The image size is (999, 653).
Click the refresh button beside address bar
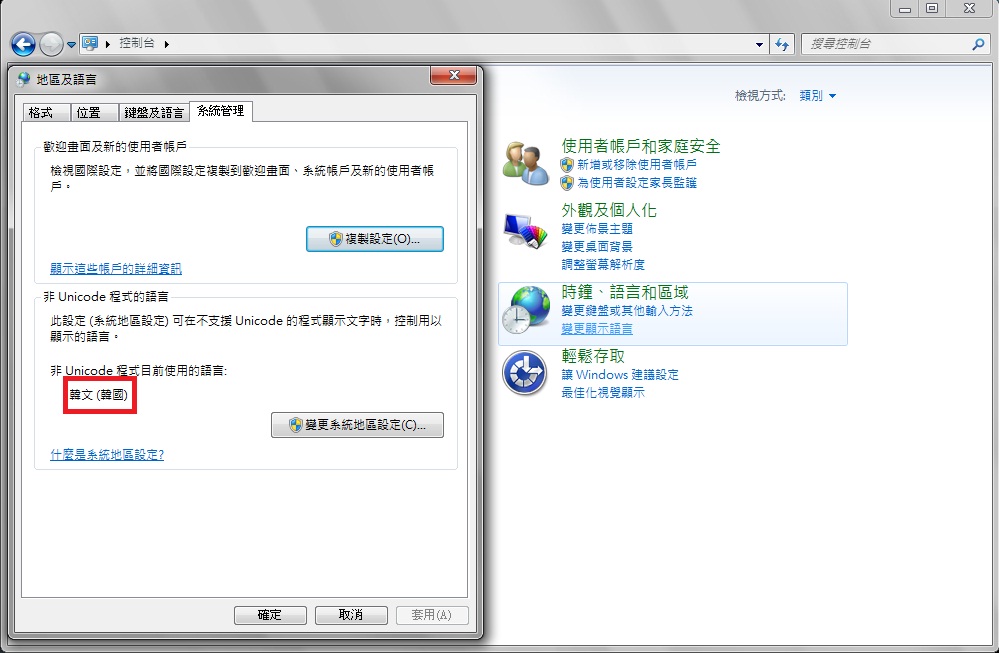pos(782,44)
